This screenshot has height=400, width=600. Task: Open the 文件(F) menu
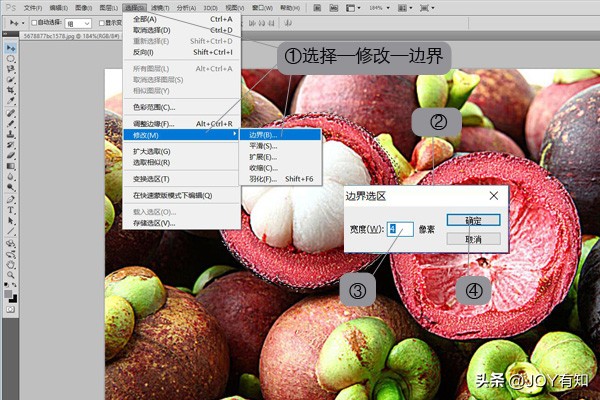click(x=33, y=8)
